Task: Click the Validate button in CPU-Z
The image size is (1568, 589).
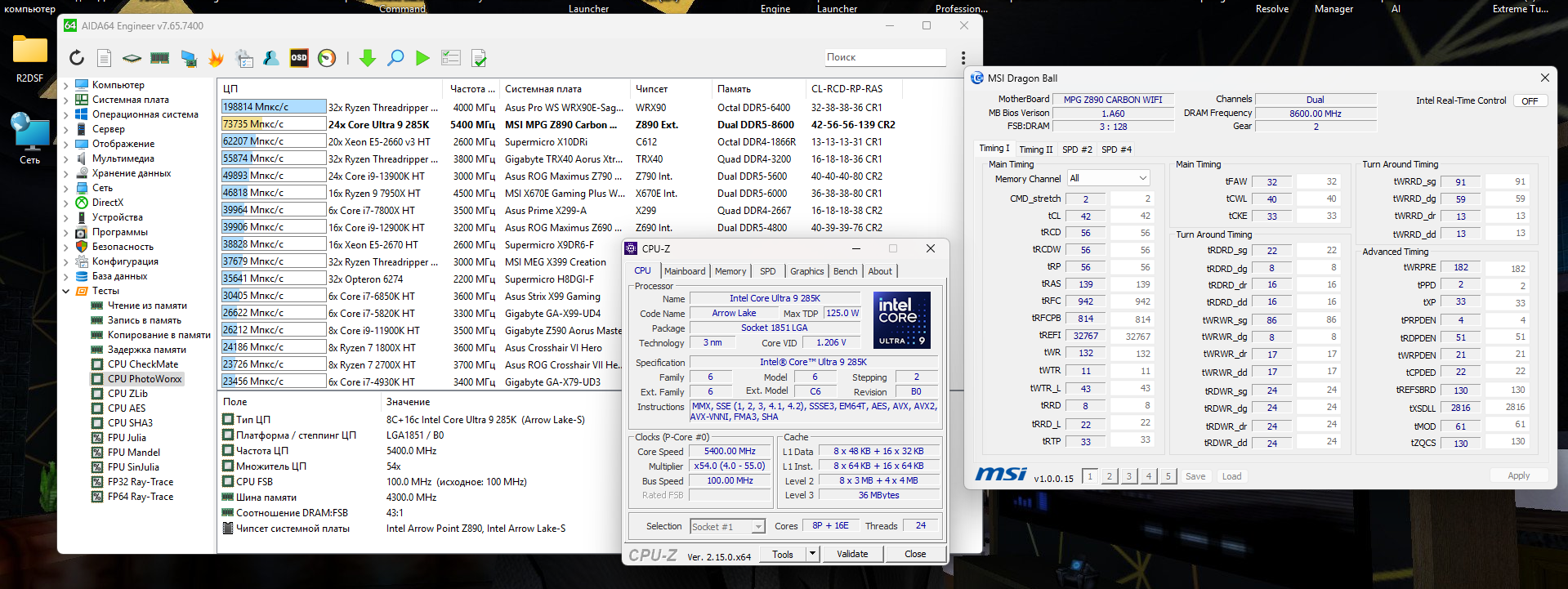Action: click(x=852, y=554)
